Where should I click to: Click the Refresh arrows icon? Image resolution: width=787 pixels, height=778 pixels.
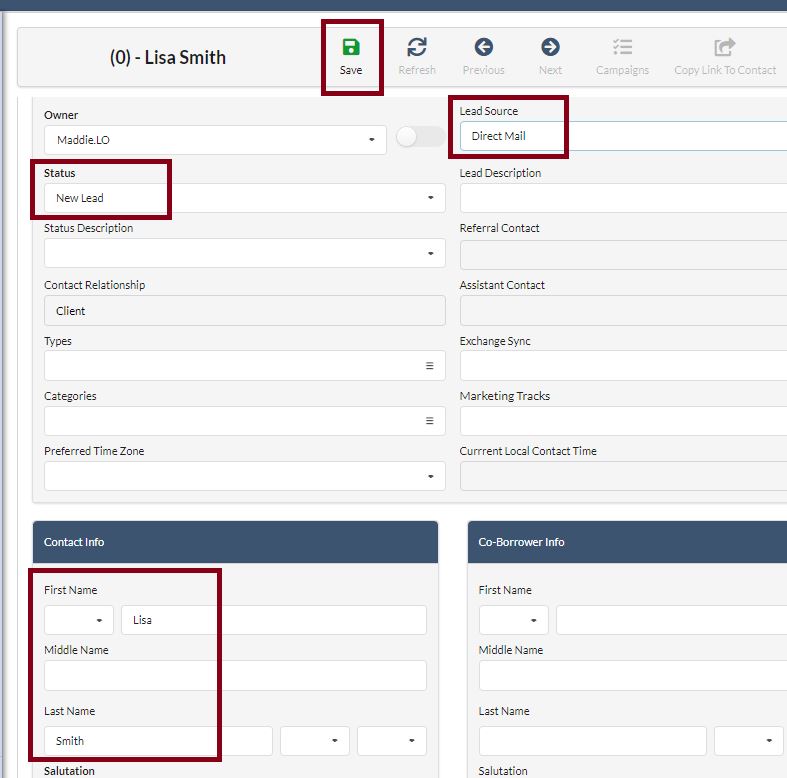point(417,48)
